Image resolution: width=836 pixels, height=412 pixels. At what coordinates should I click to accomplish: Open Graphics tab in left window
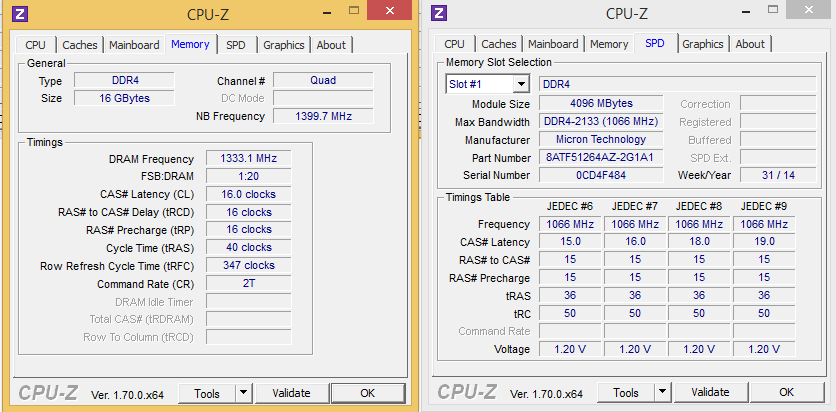pos(284,45)
